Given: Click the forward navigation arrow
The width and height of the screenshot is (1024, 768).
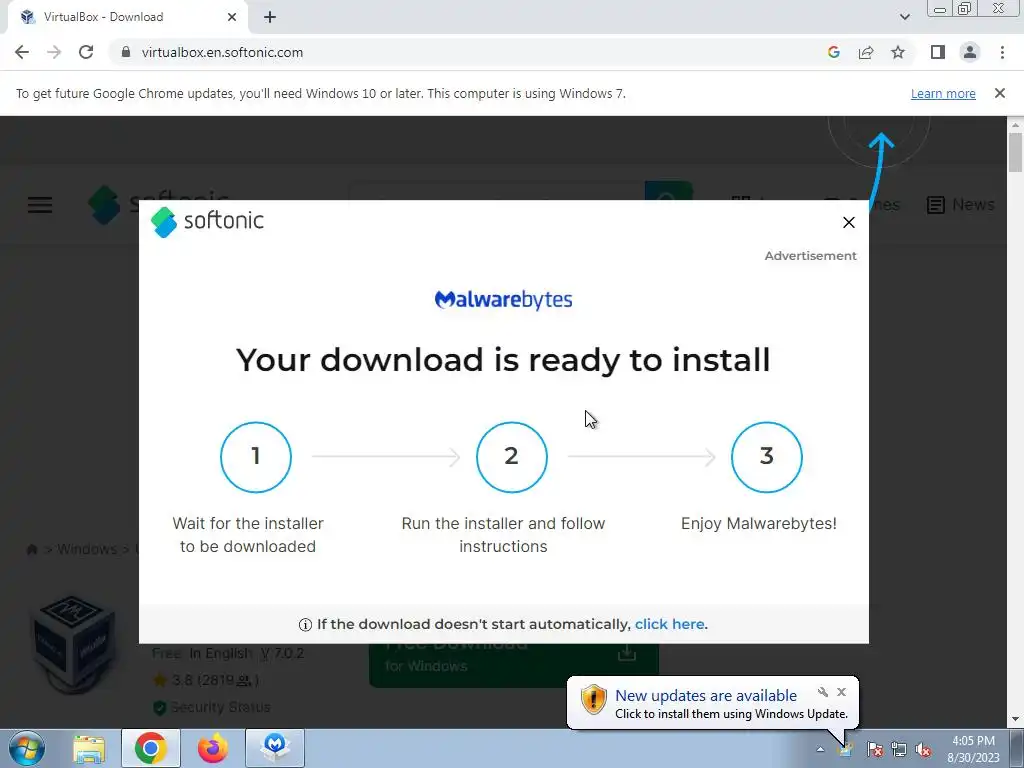Looking at the screenshot, I should 54,52.
